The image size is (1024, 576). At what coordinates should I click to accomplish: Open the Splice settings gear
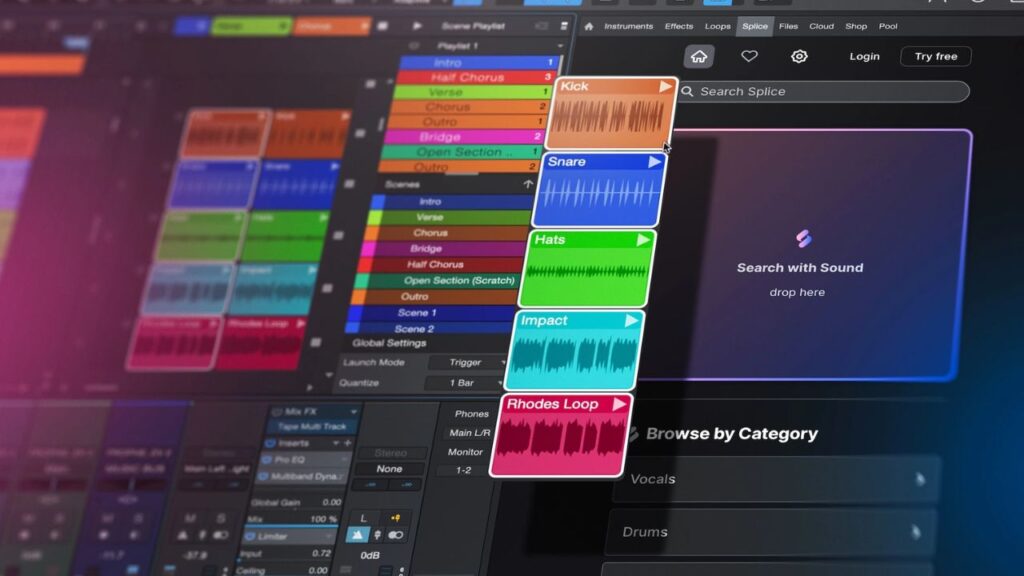(x=799, y=56)
